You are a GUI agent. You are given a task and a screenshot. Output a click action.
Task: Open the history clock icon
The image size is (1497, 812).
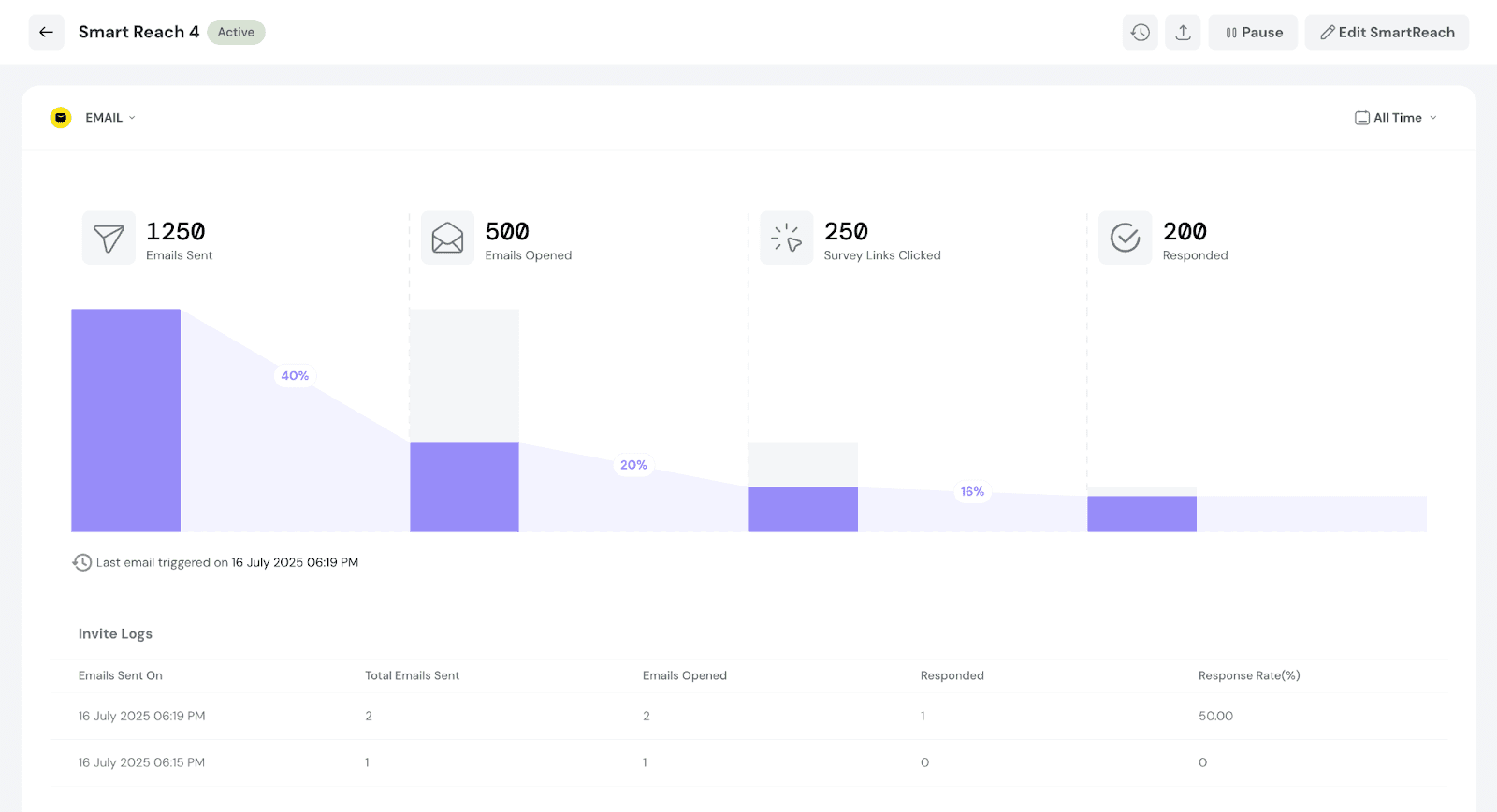point(1140,32)
